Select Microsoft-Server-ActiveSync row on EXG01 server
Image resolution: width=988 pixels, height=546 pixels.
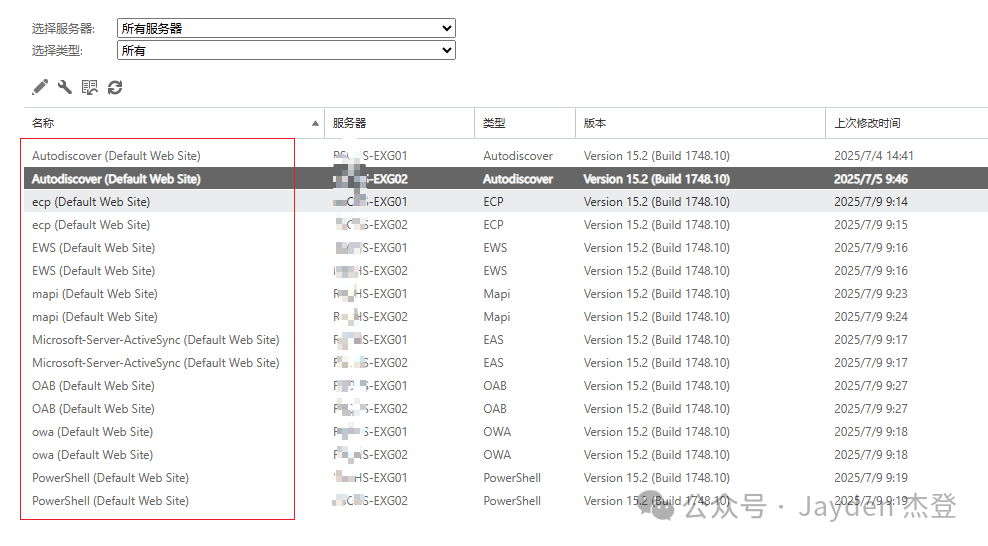pyautogui.click(x=155, y=340)
